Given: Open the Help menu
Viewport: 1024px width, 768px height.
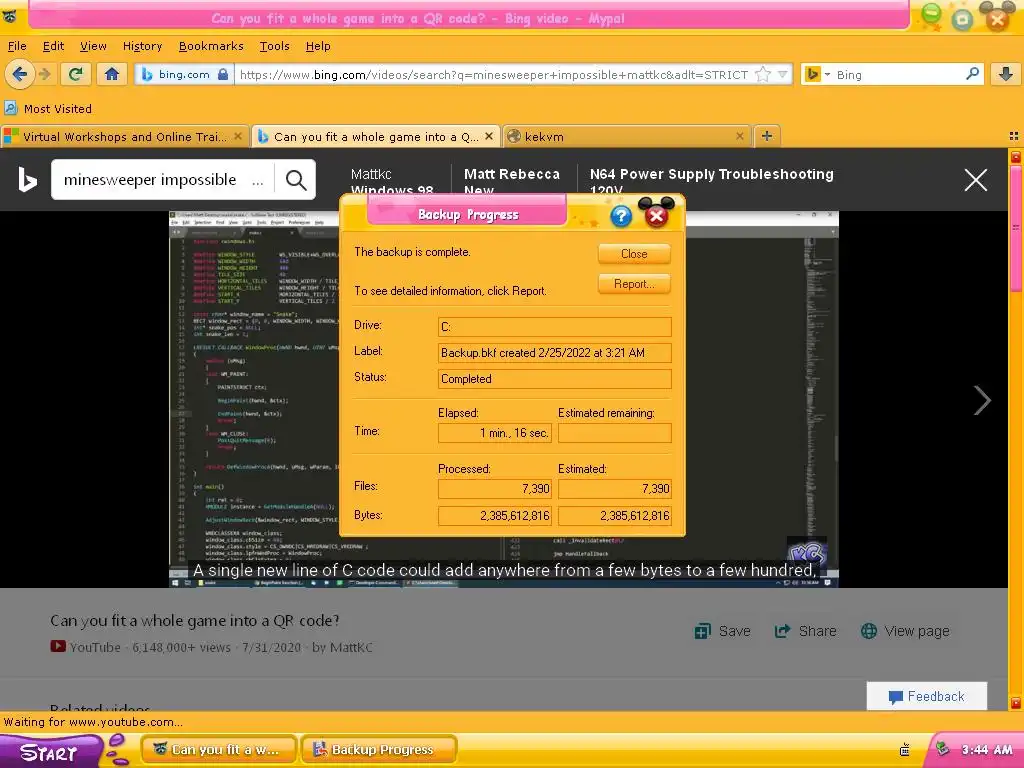Looking at the screenshot, I should click(x=318, y=46).
